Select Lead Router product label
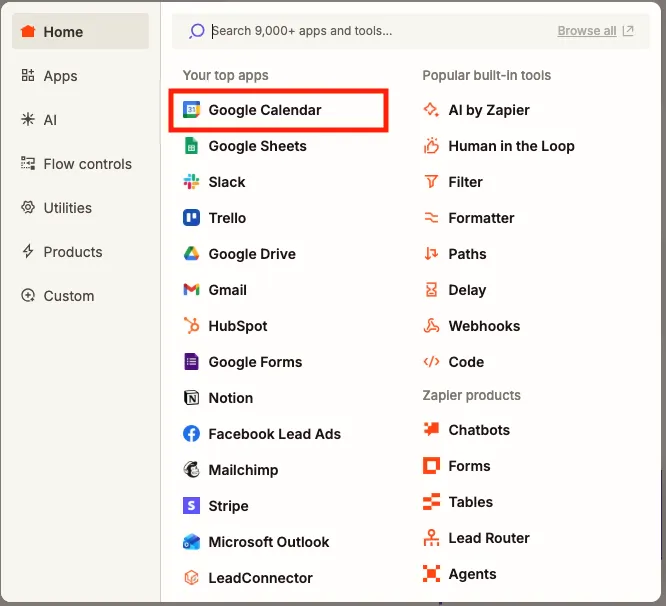The width and height of the screenshot is (666, 606). click(489, 538)
